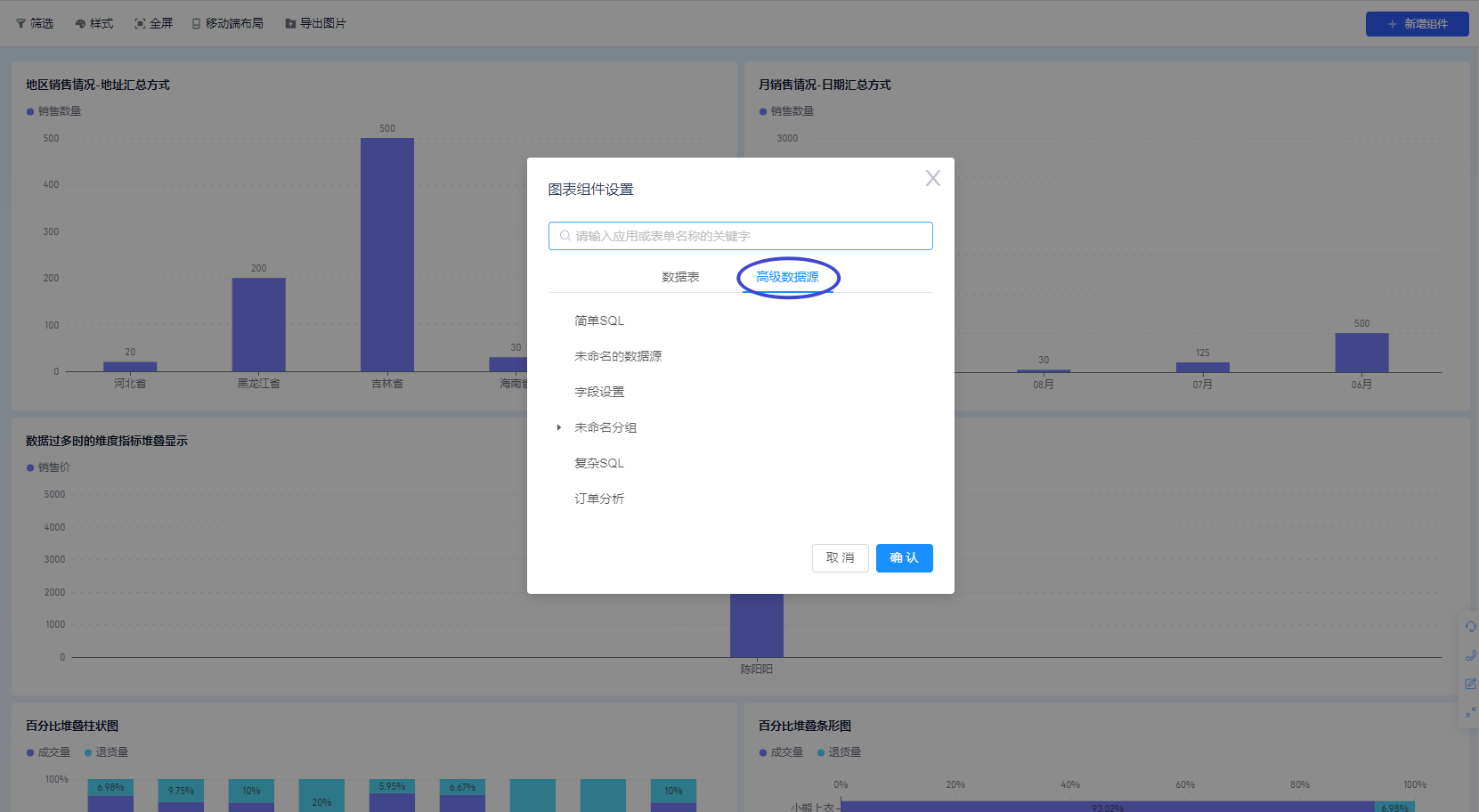Screen dimensions: 1479x812
Task: Click the magnifier icon in search box
Action: 565,236
